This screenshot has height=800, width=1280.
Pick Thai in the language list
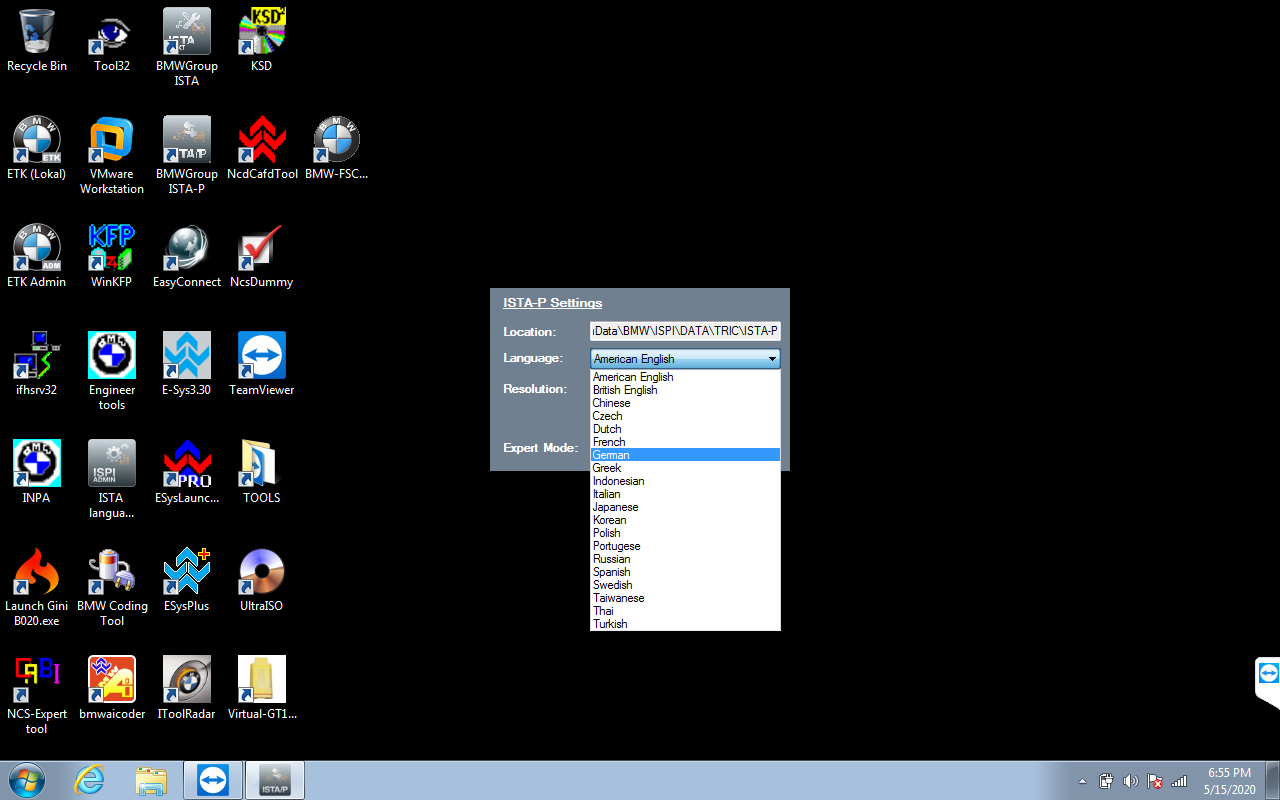[685, 611]
